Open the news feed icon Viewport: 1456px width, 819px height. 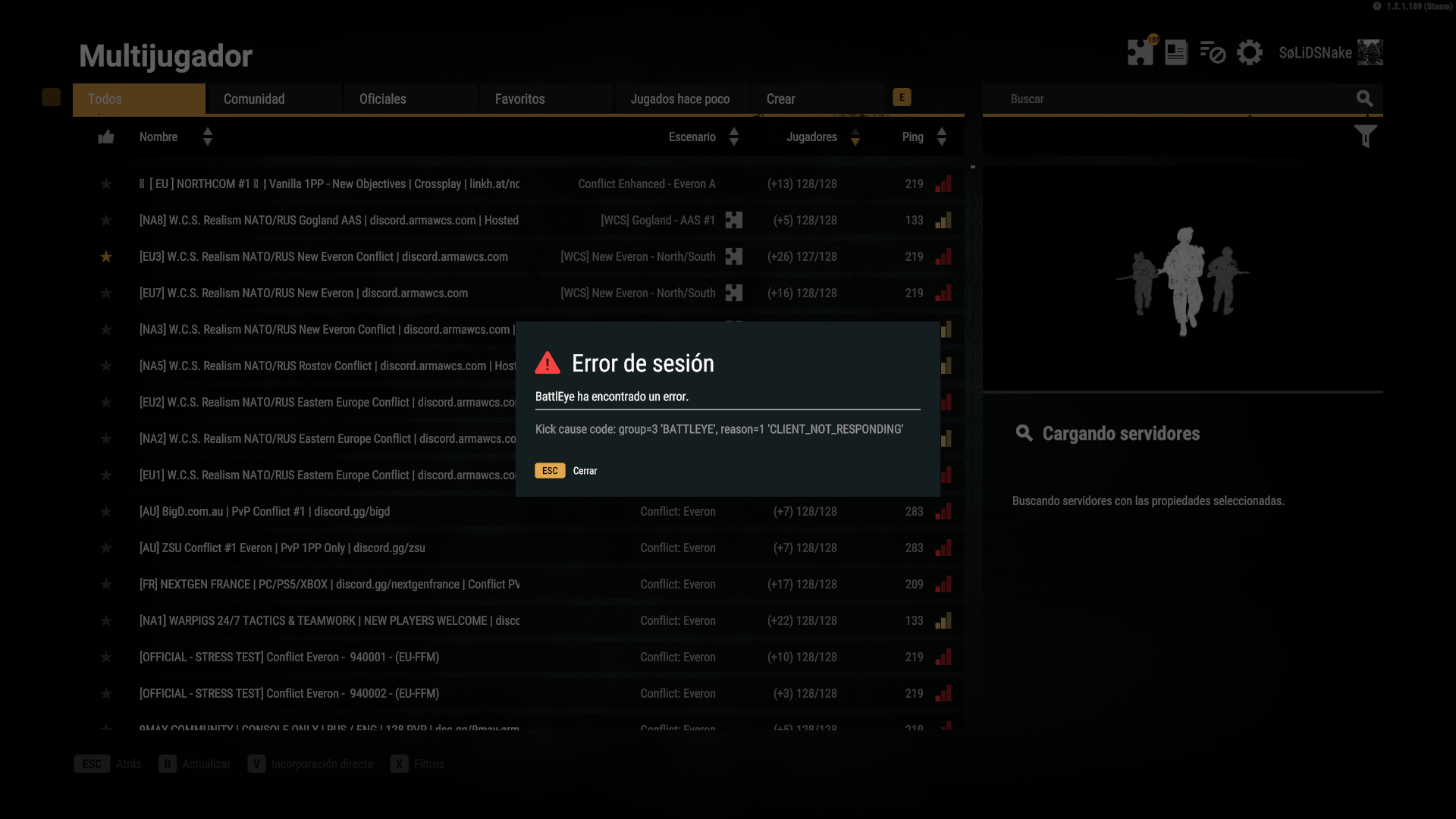[x=1176, y=52]
